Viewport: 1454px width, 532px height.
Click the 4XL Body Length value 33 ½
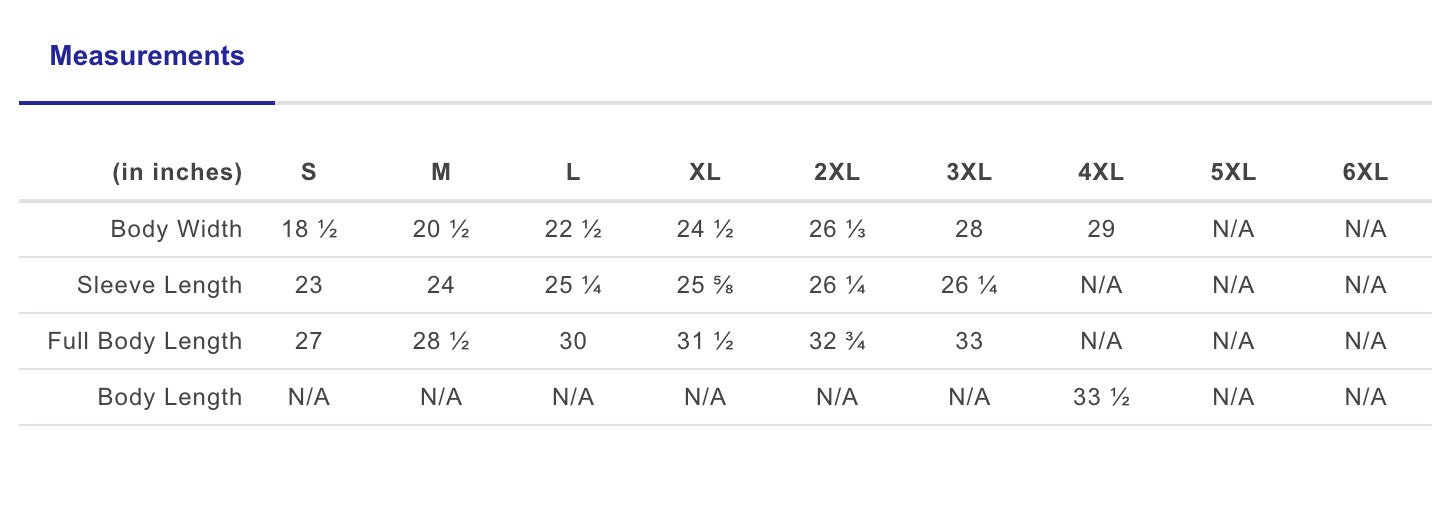[x=1101, y=397]
